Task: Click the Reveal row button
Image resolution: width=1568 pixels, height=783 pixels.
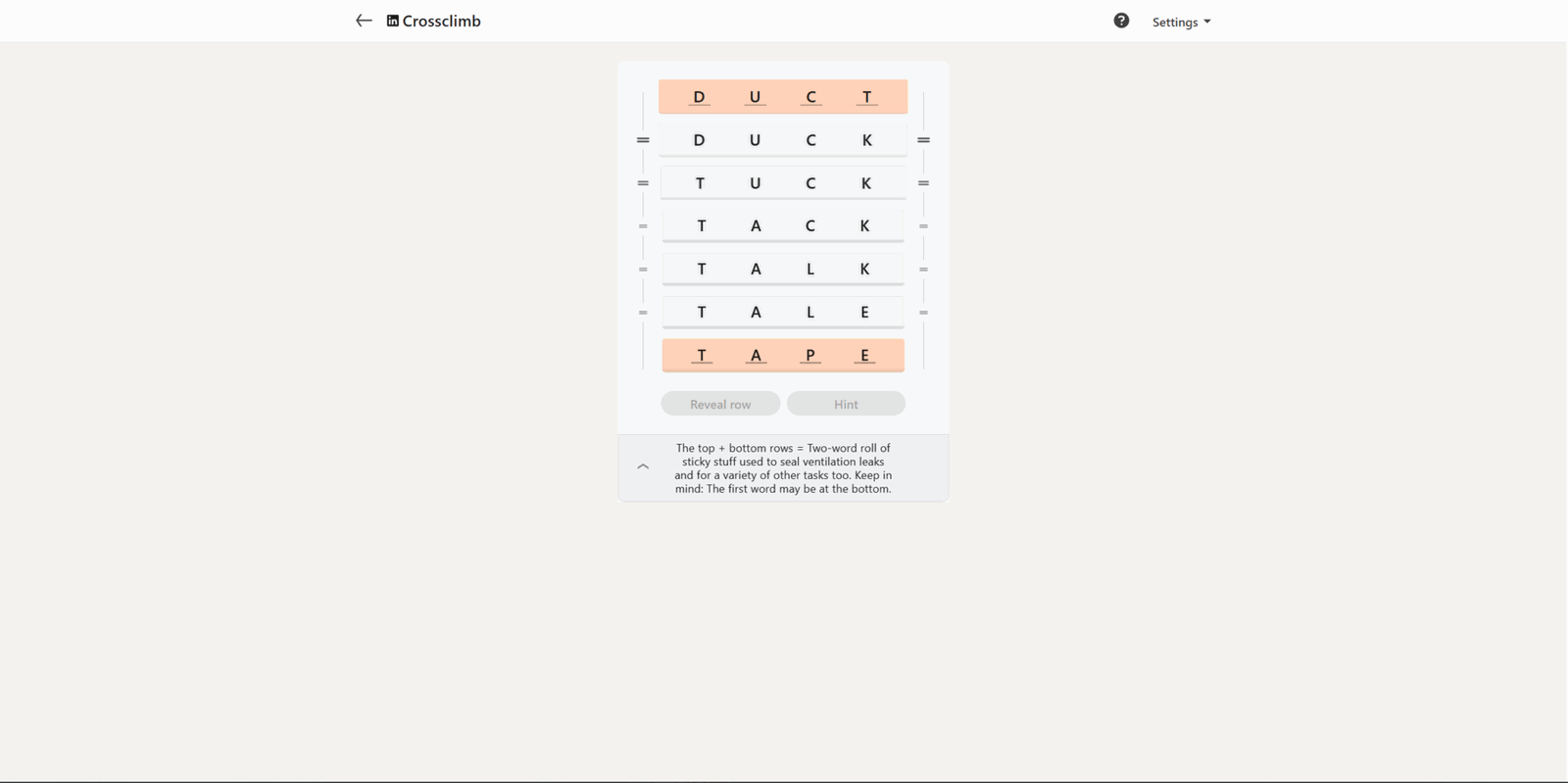Action: pos(720,404)
